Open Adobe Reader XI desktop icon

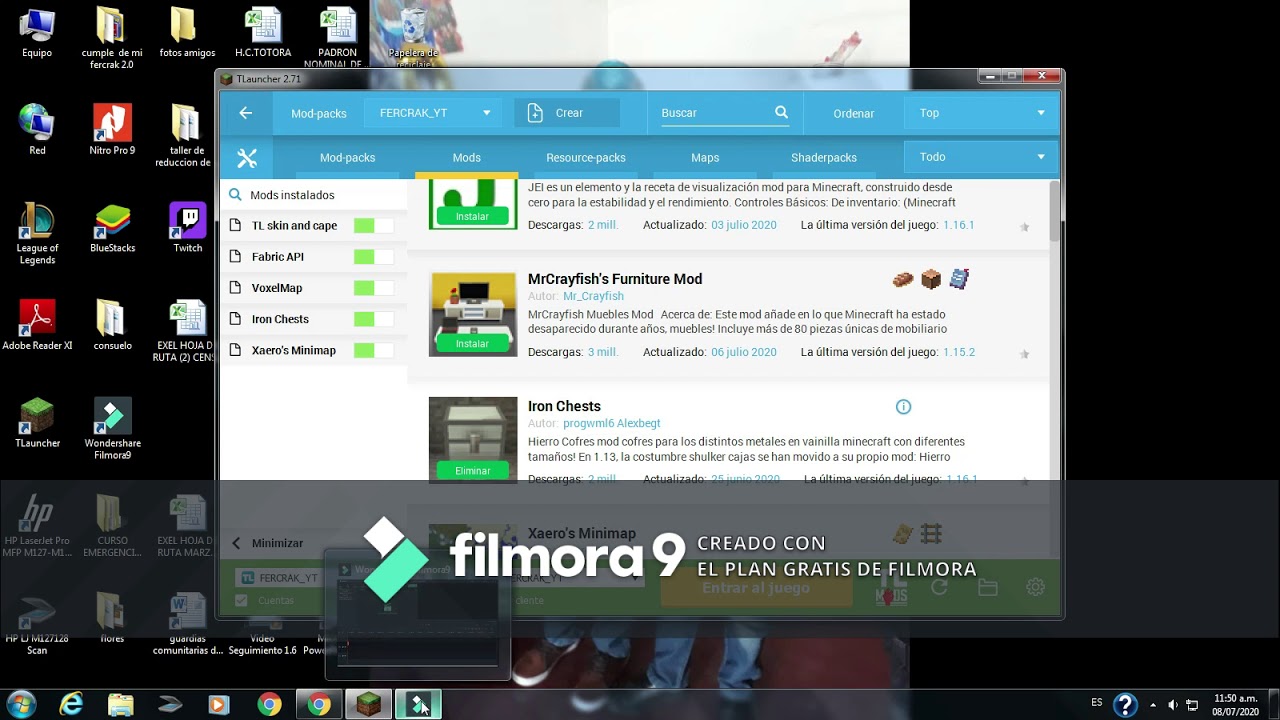coord(37,326)
